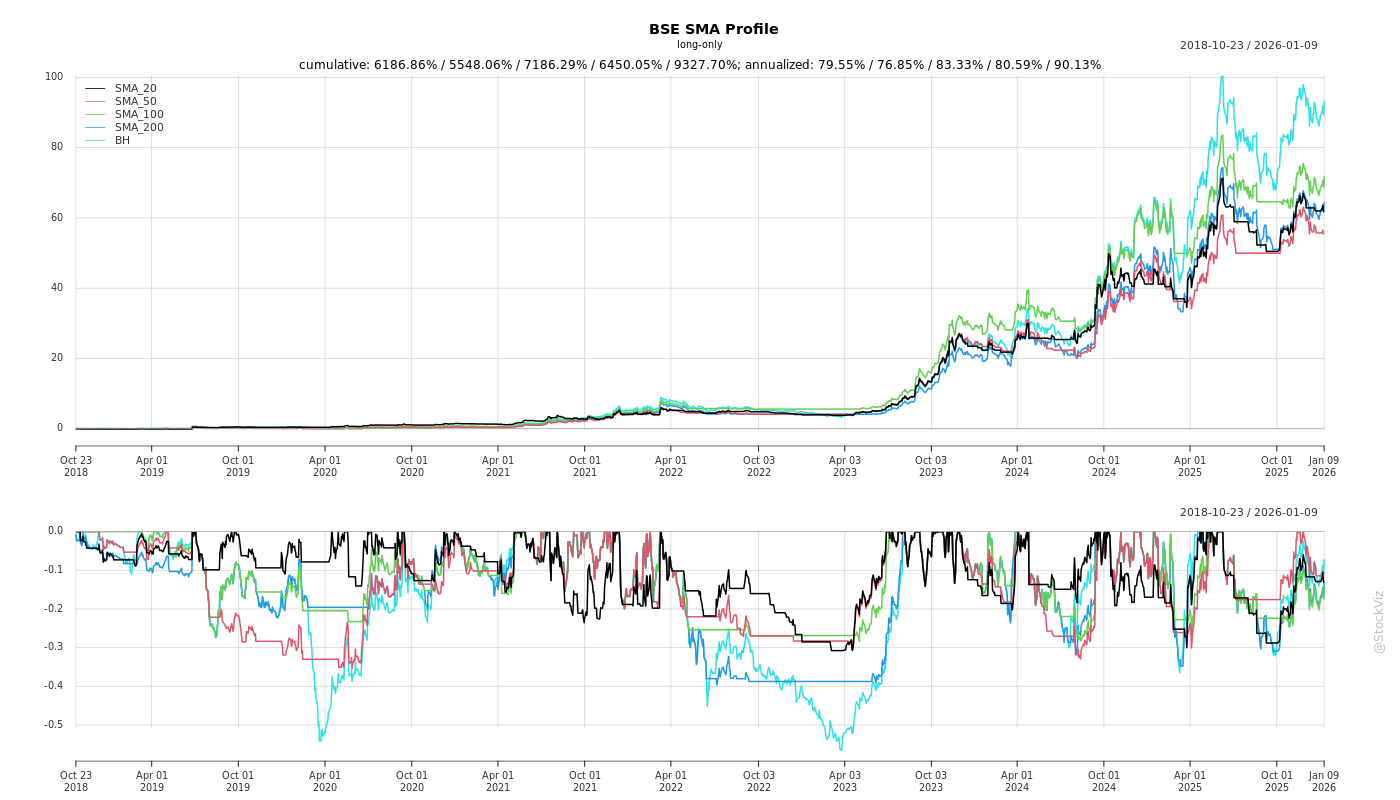The height and width of the screenshot is (800, 1400).
Task: Click the Apr 01 2022 label under the upper chart
Action: tap(671, 466)
